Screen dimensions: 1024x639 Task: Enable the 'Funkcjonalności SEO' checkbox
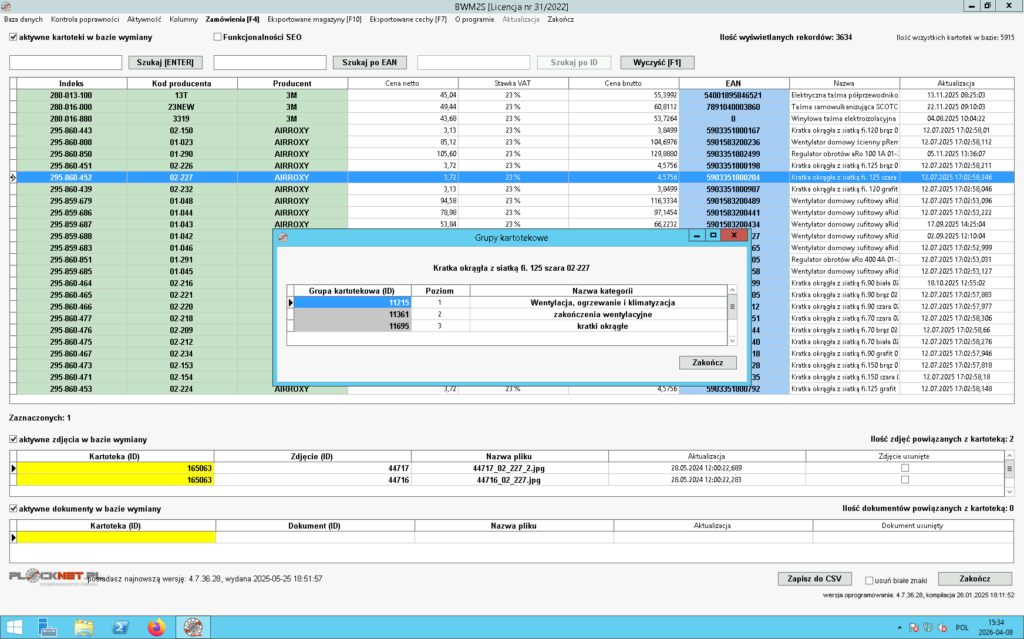(218, 37)
